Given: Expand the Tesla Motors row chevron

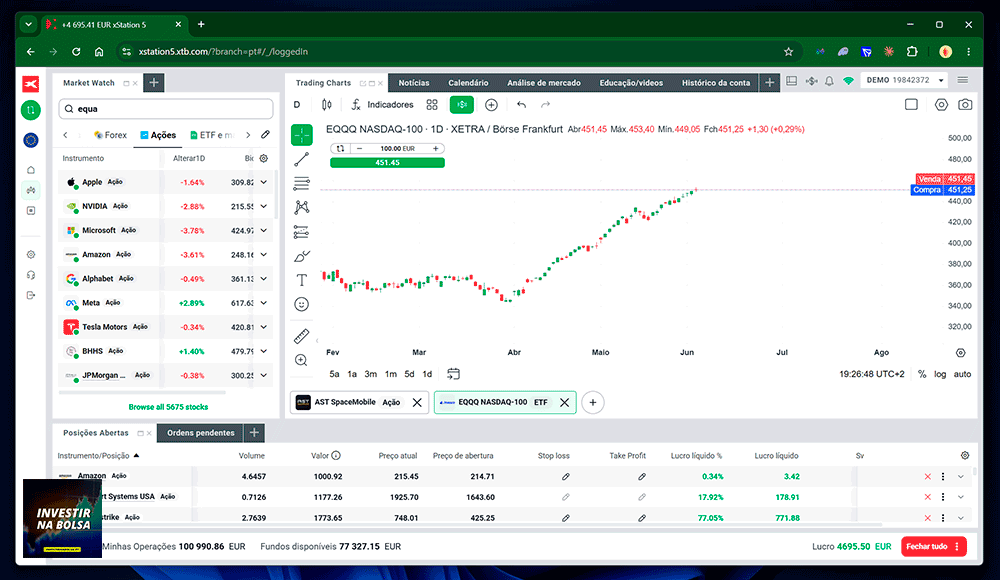Looking at the screenshot, I should click(x=263, y=327).
